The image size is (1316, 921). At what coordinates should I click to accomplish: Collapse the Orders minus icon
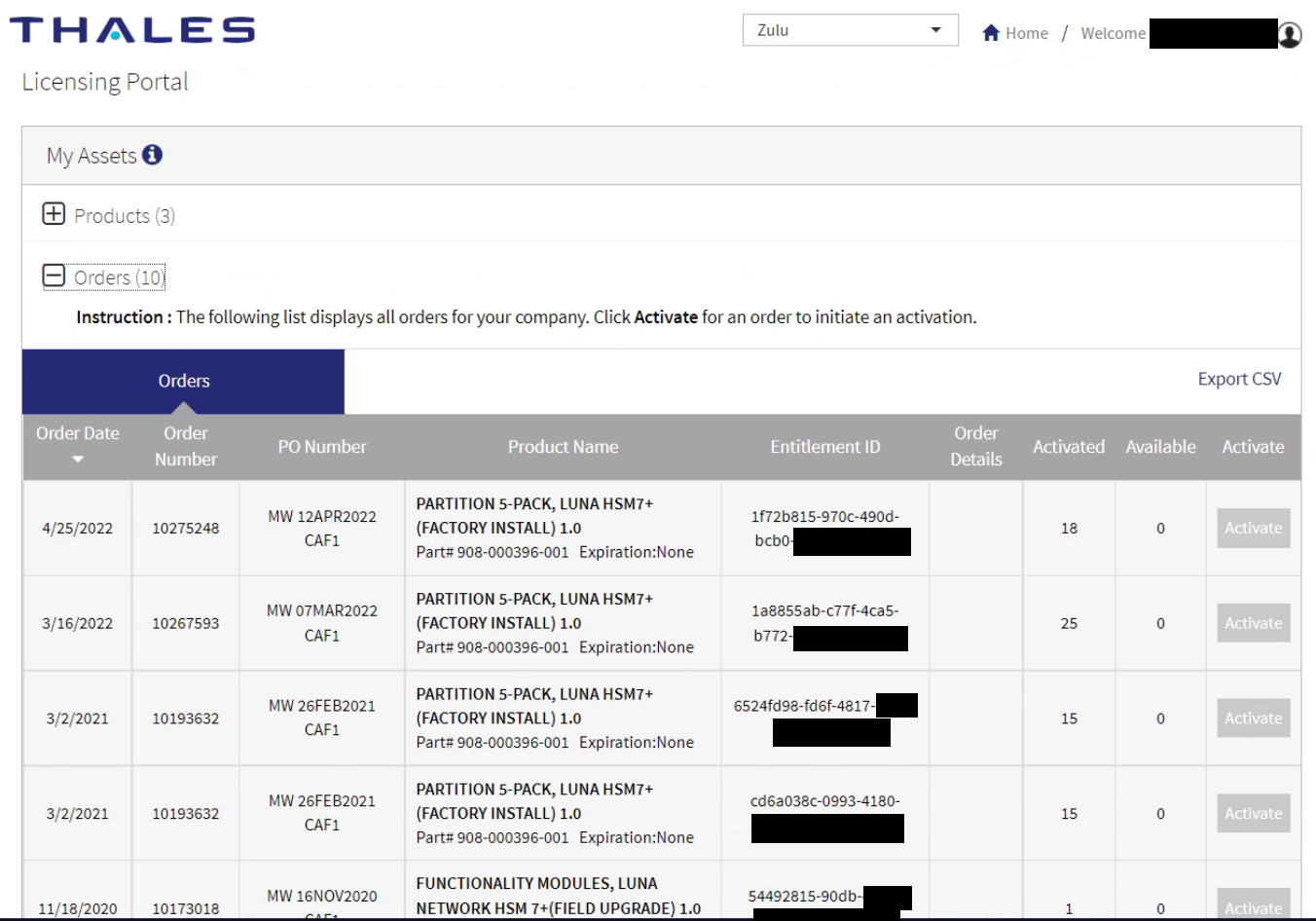click(x=54, y=276)
